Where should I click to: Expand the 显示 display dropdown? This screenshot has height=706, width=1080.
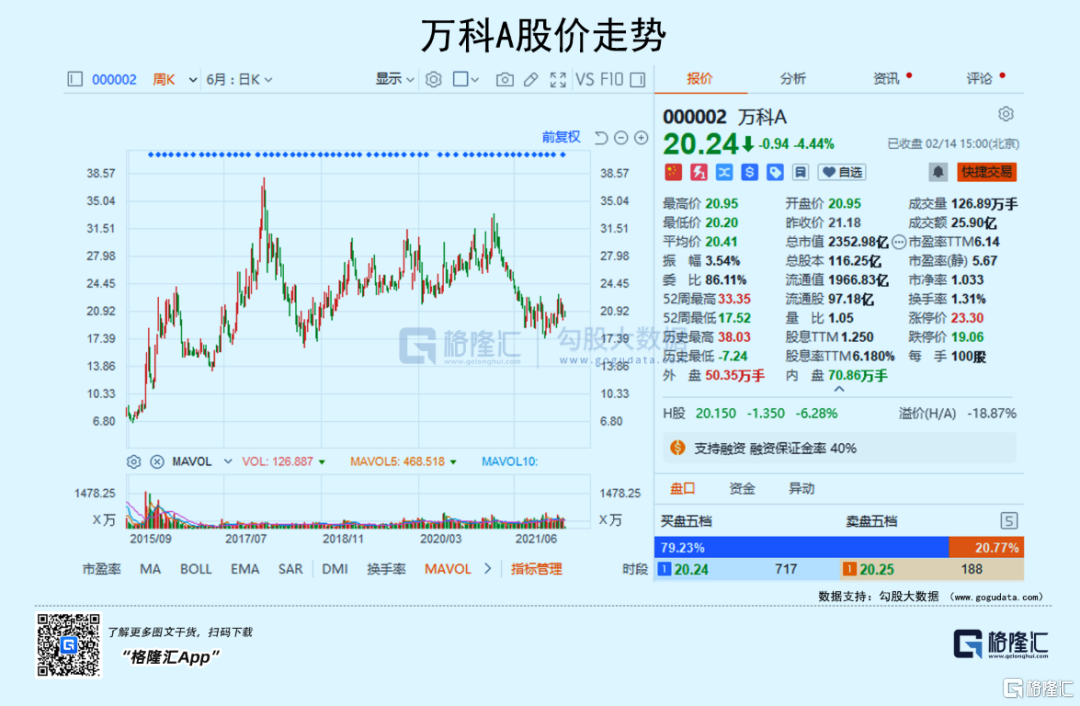pyautogui.click(x=394, y=79)
